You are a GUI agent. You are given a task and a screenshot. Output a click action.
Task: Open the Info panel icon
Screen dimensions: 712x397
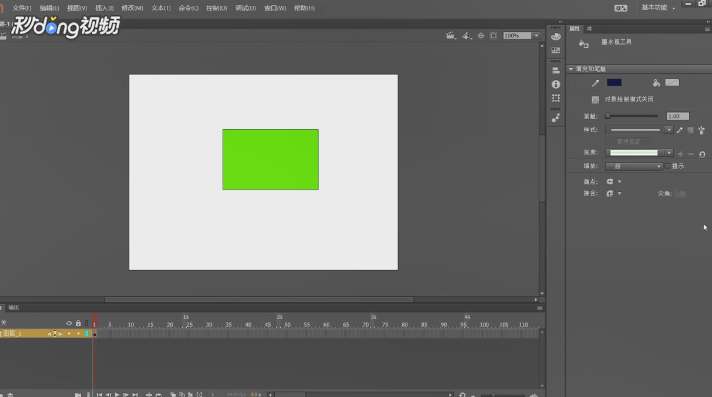click(x=556, y=84)
